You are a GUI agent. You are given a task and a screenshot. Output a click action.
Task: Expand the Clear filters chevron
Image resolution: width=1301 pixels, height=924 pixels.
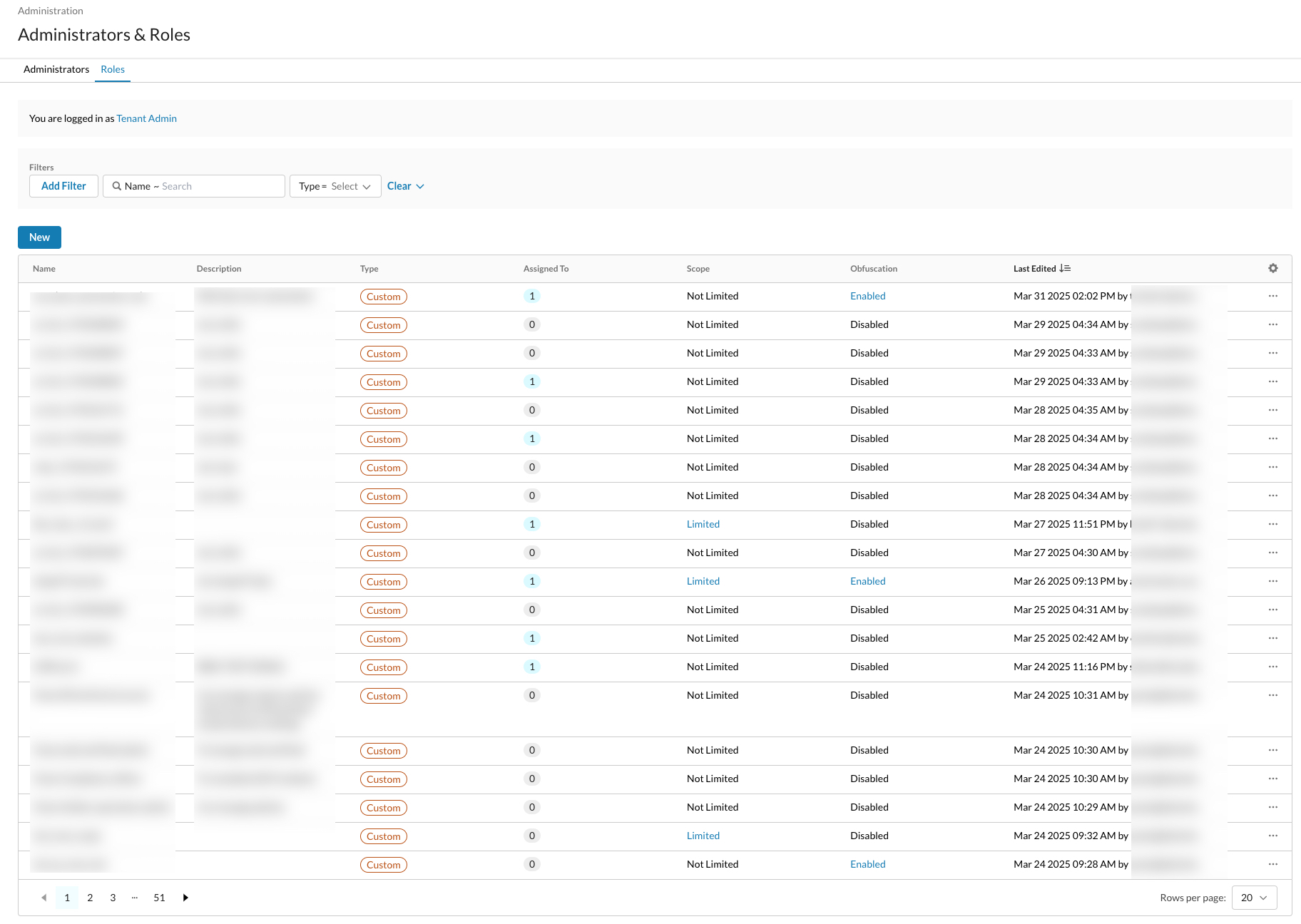pos(419,185)
